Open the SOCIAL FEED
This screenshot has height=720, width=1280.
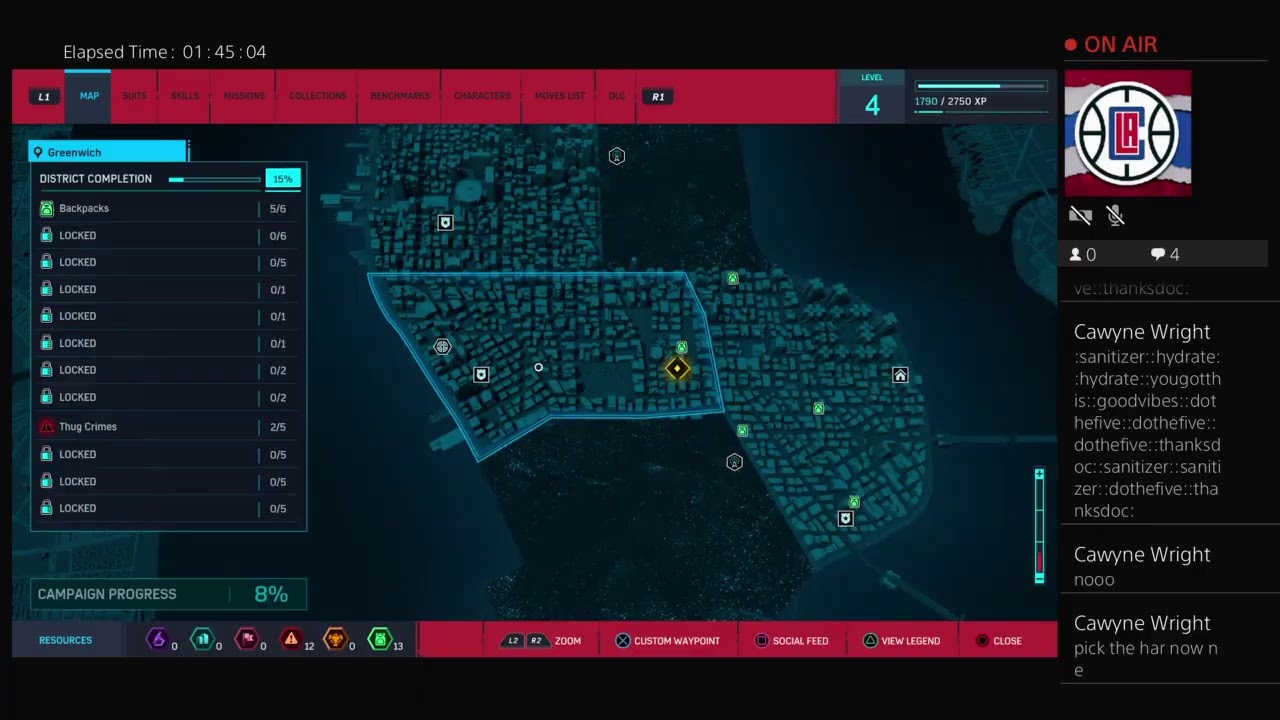click(791, 641)
